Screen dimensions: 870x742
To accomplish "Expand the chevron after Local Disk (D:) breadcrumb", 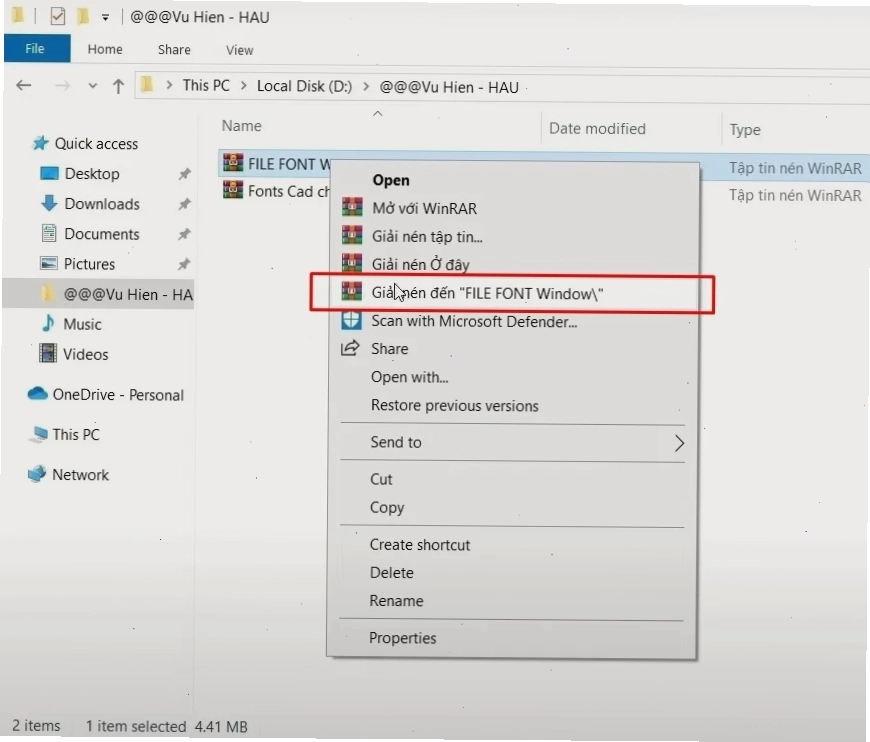I will [x=366, y=87].
